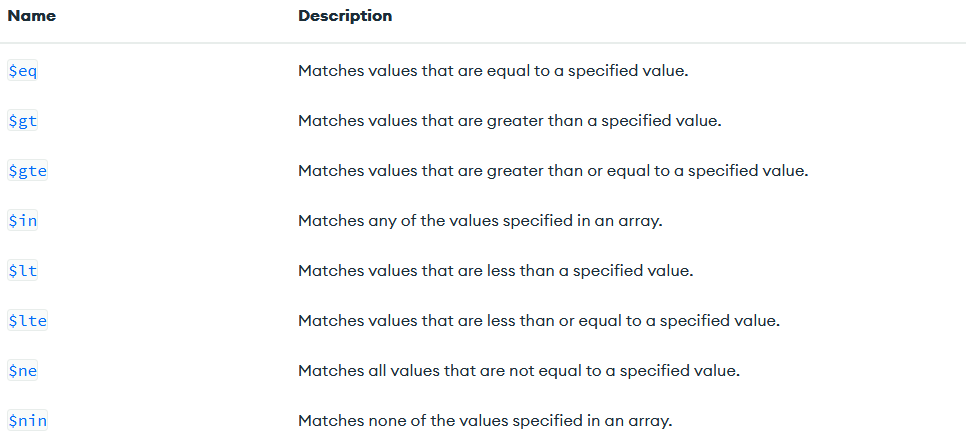Click 'Matches none of the values' description
Image resolution: width=968 pixels, height=440 pixels.
click(x=485, y=421)
